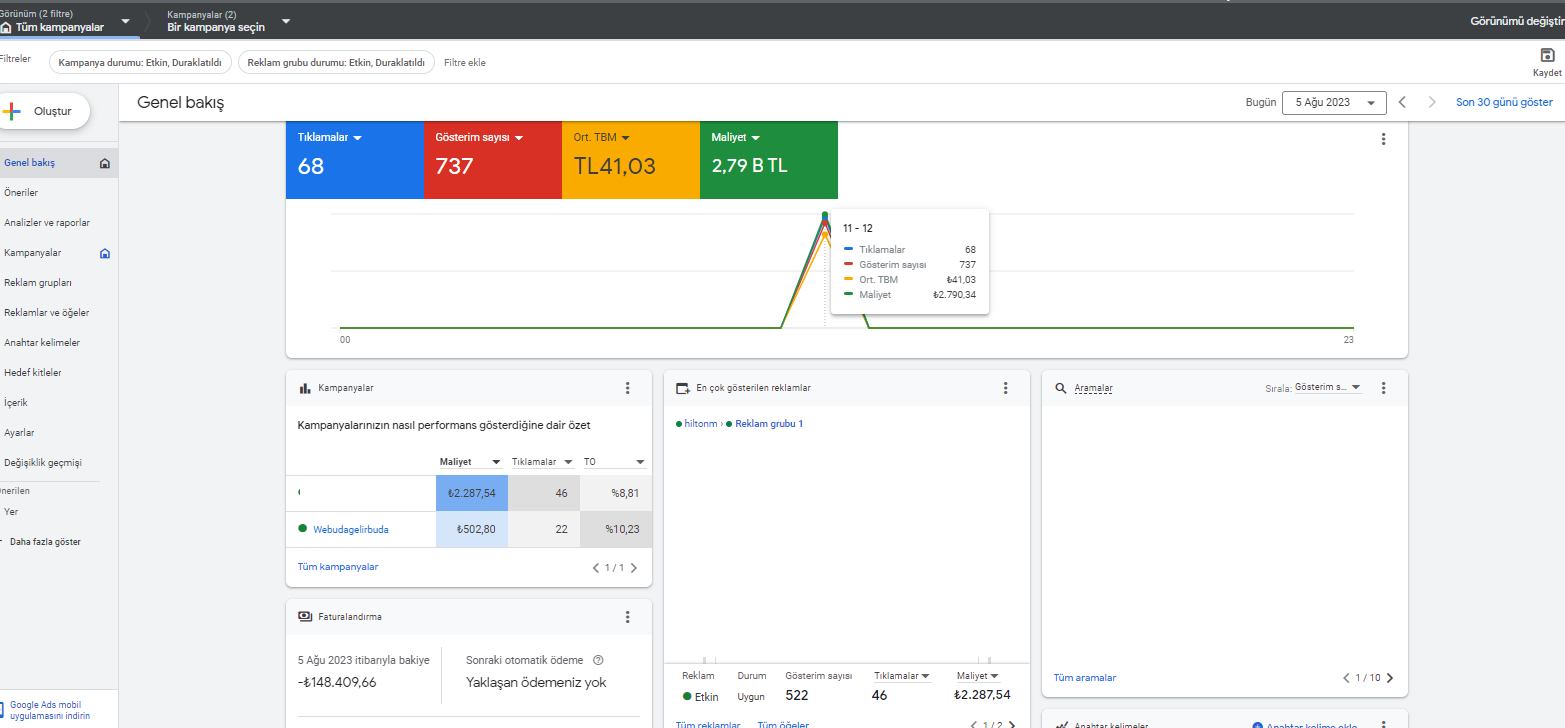Open Aramalar card three-dot menu

click(1383, 388)
